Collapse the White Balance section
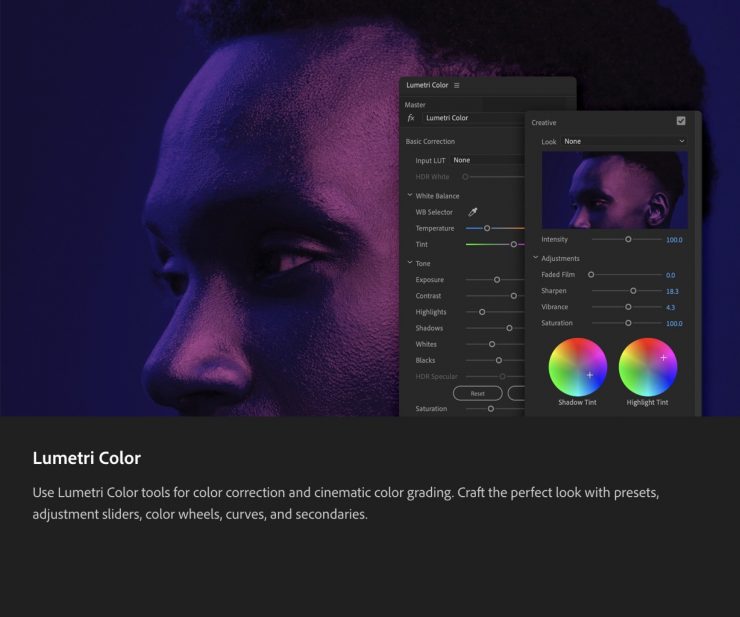The image size is (740, 617). 409,196
